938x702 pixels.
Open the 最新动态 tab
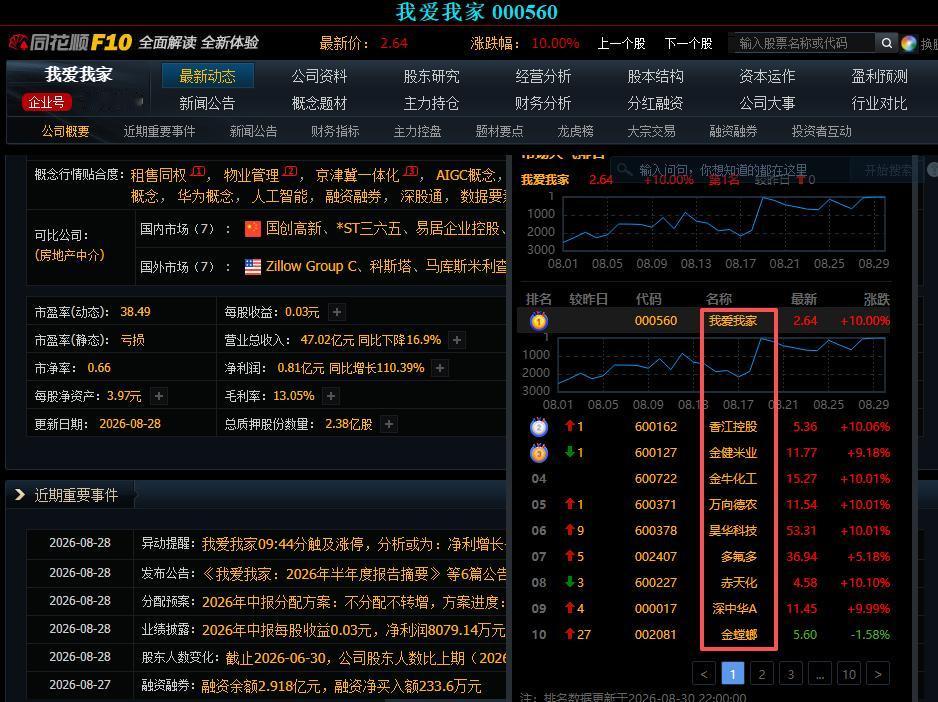point(208,76)
